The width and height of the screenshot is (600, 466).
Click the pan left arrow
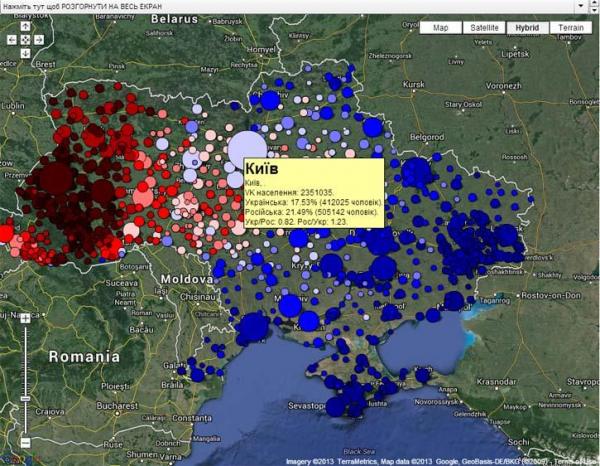tap(12, 40)
